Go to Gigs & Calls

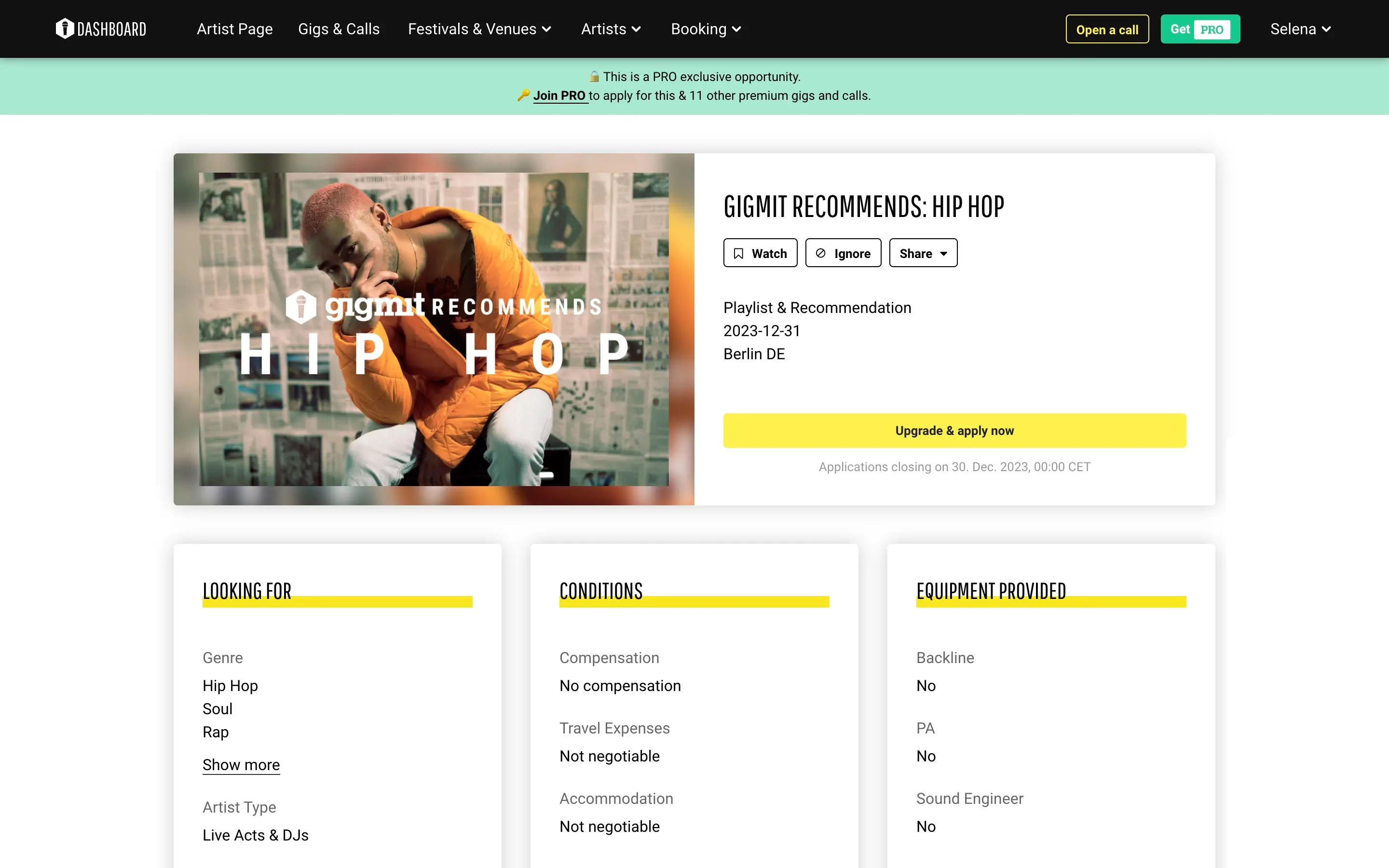pyautogui.click(x=339, y=29)
